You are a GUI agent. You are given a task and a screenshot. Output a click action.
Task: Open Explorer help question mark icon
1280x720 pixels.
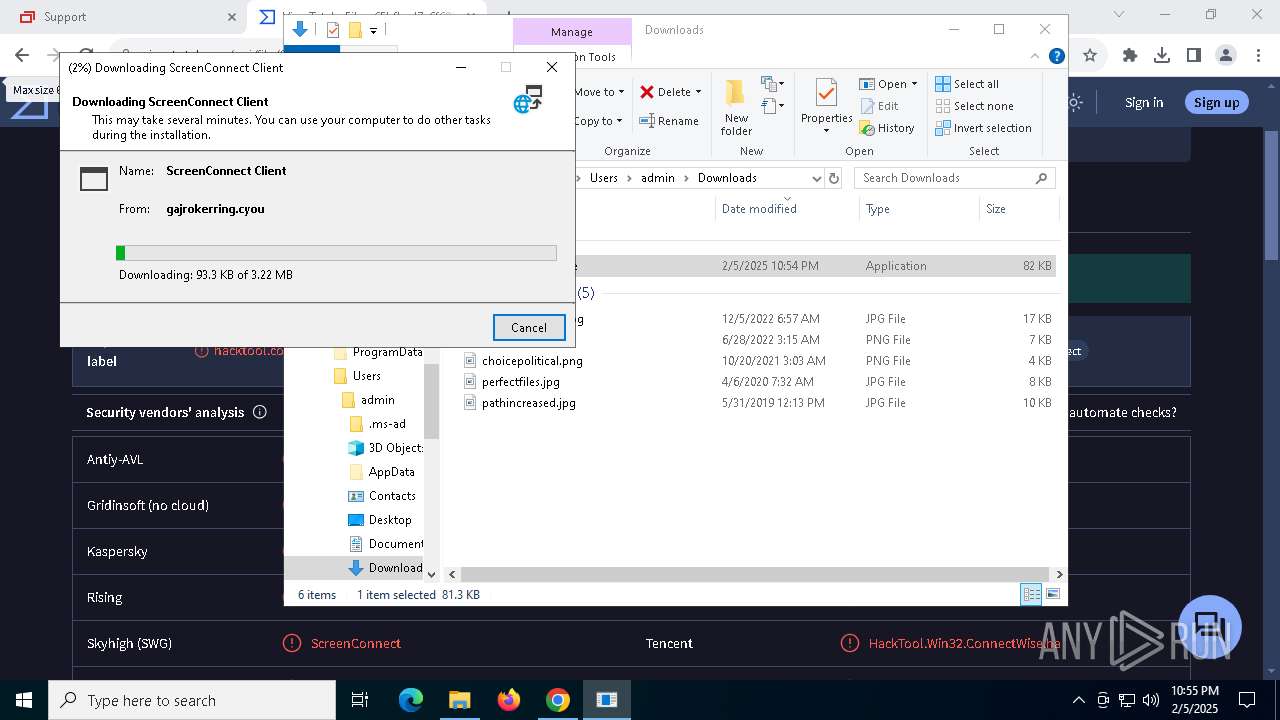(x=1056, y=57)
